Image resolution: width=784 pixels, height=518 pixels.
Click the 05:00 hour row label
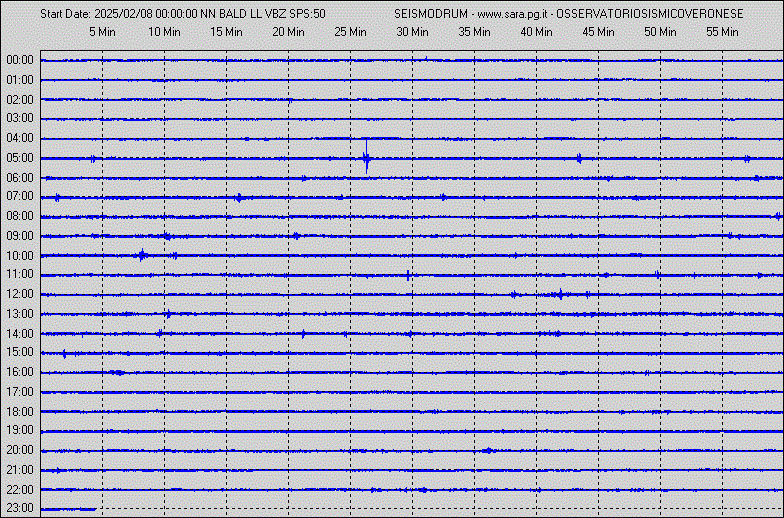tap(20, 158)
